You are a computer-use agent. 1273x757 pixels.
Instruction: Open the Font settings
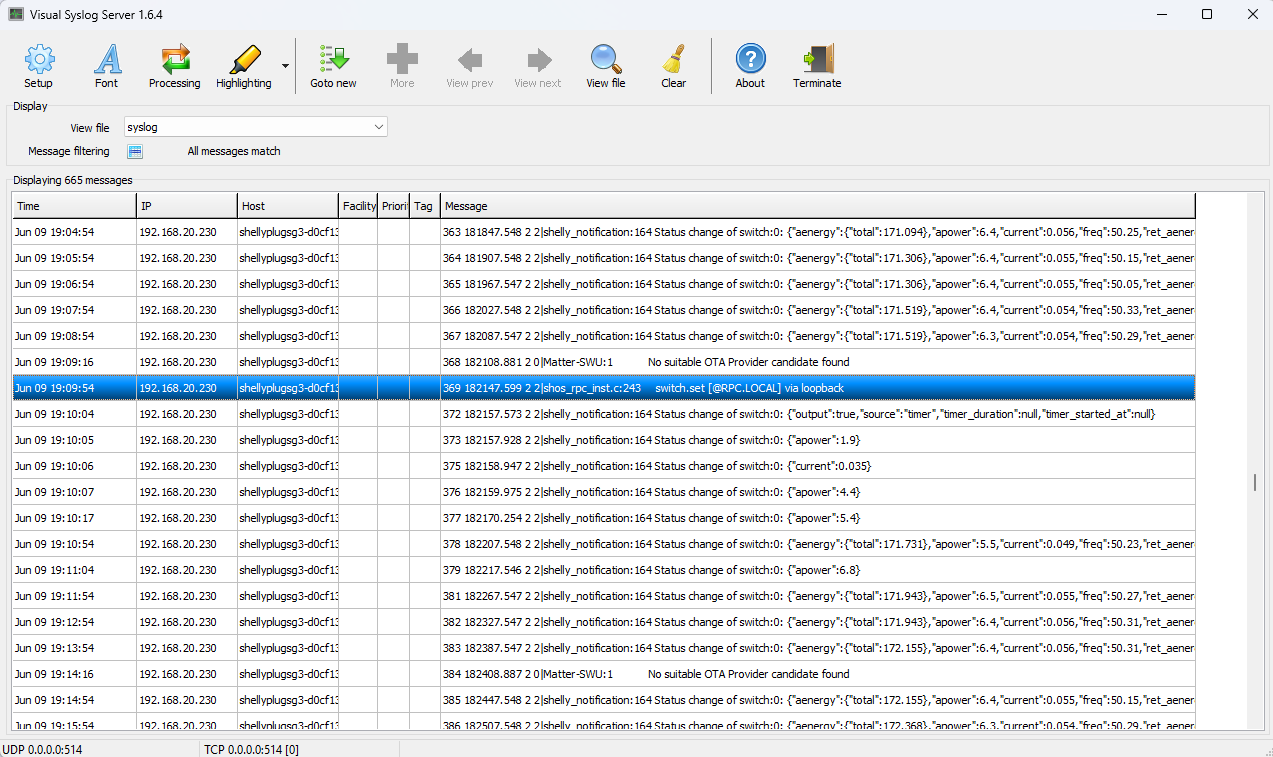point(106,67)
